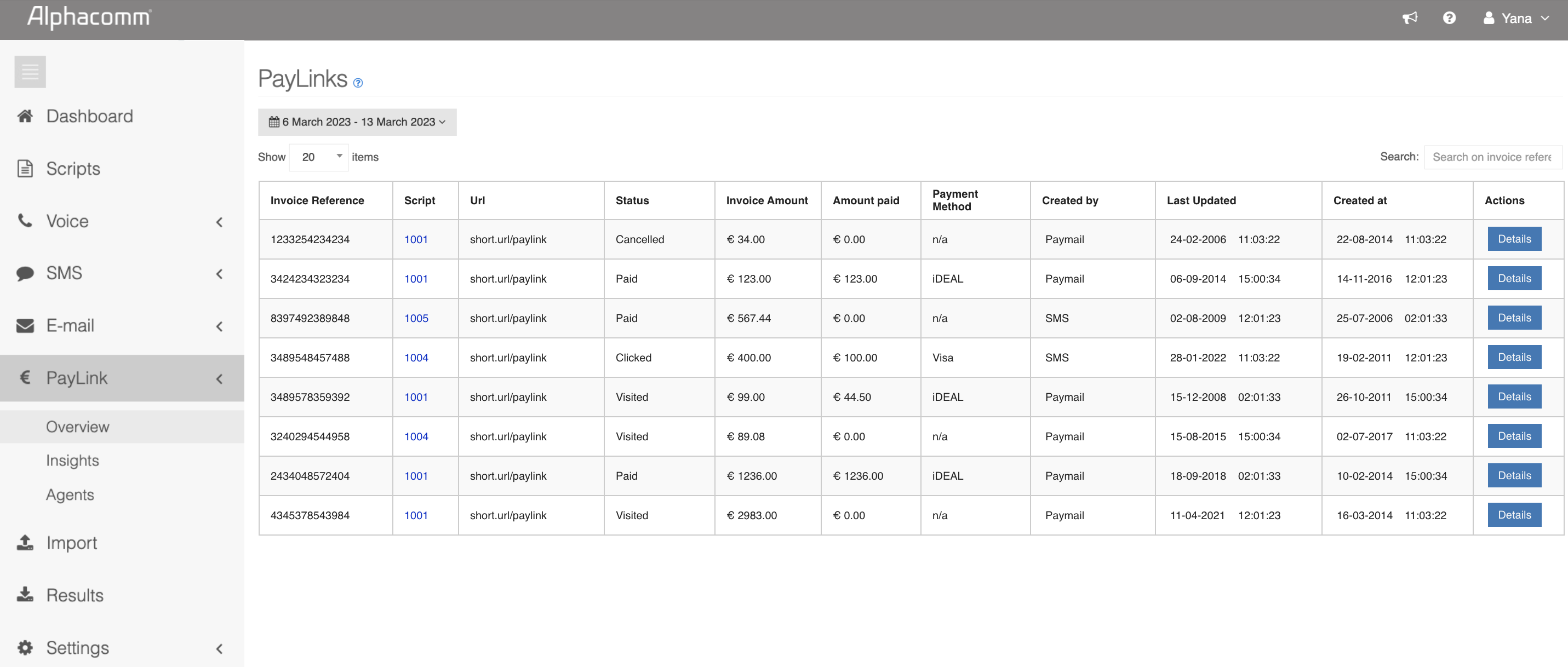Image resolution: width=1568 pixels, height=667 pixels.
Task: Collapse the Settings submenu chevron
Action: pos(219,649)
